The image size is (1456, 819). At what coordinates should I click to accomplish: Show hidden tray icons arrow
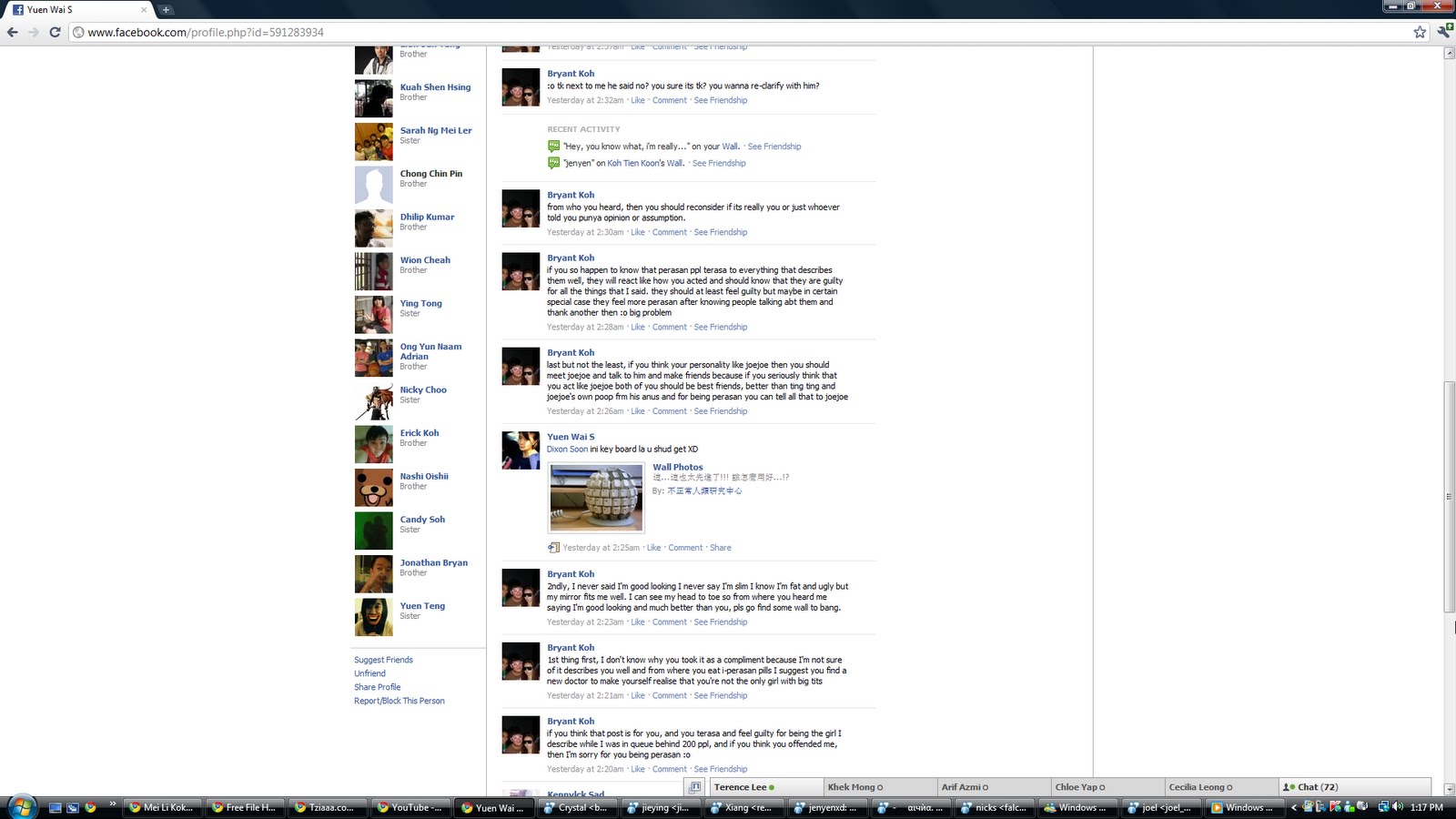[x=1294, y=807]
